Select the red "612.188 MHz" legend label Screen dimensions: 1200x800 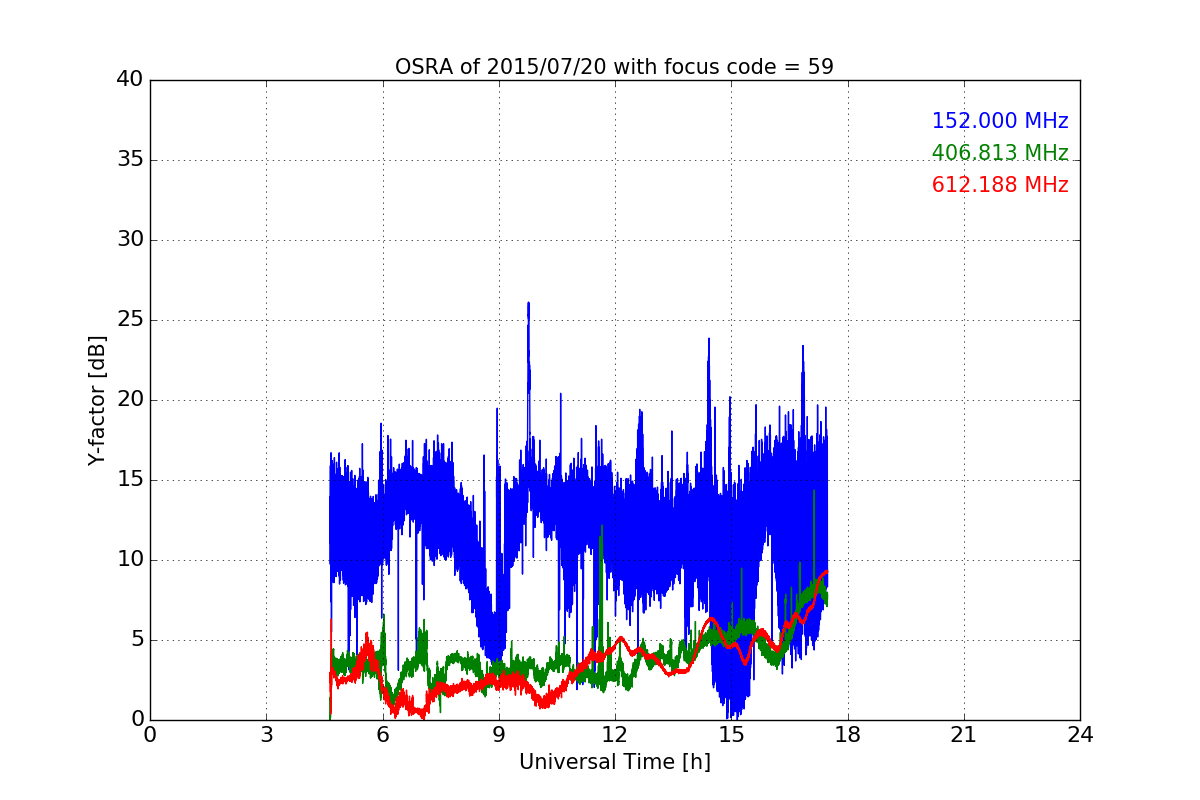tap(1000, 185)
